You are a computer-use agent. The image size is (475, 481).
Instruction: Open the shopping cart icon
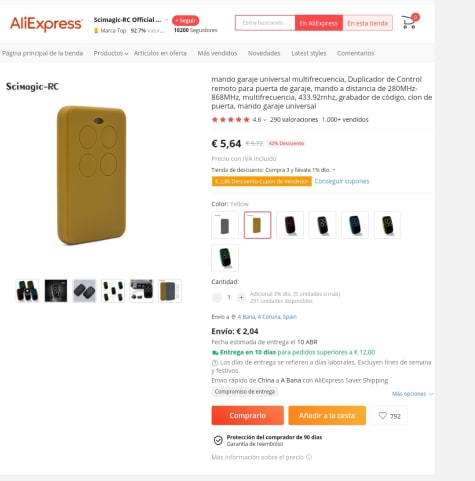pyautogui.click(x=409, y=22)
